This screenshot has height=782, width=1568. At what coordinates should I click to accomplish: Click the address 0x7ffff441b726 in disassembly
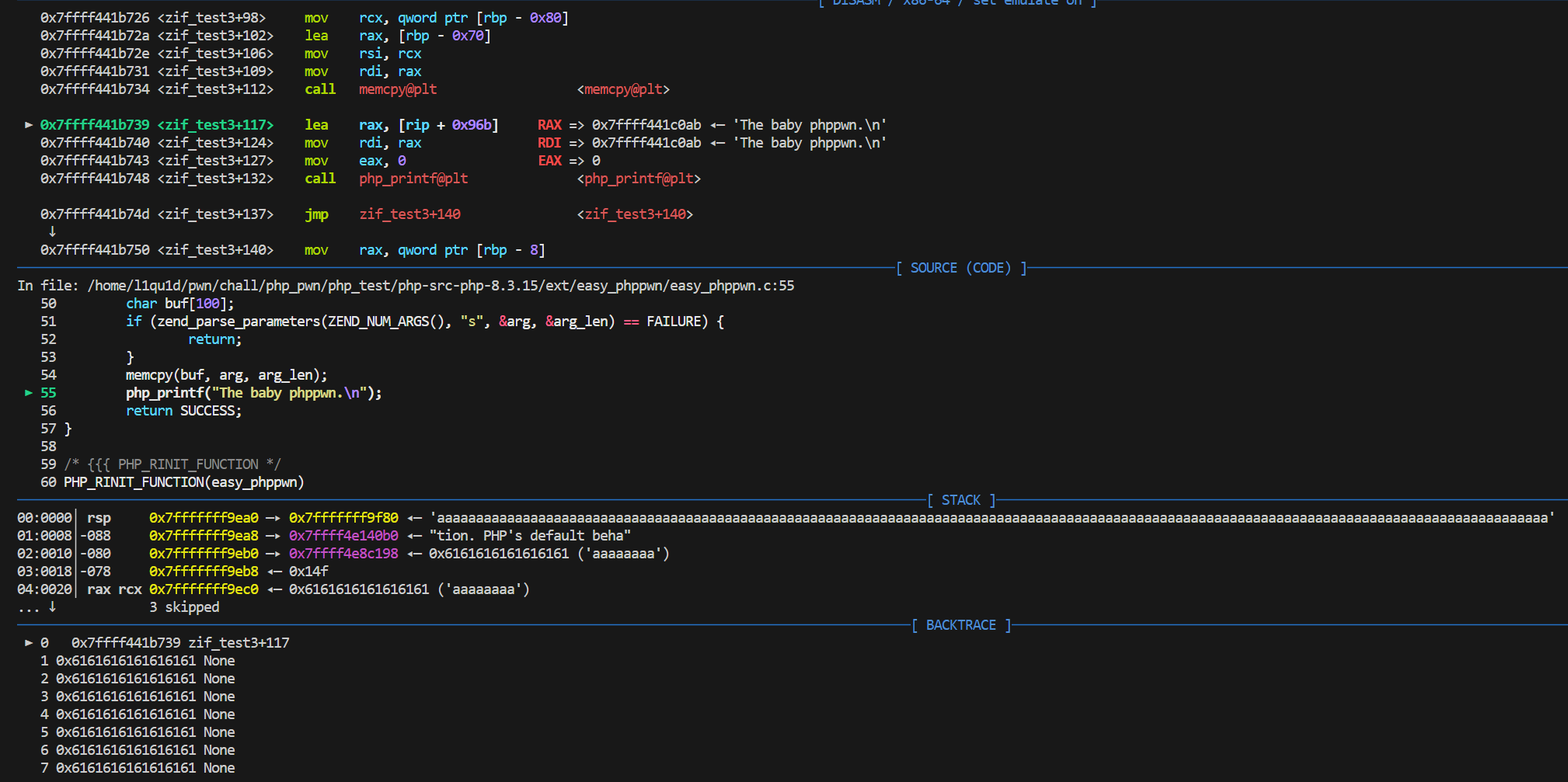pos(95,18)
